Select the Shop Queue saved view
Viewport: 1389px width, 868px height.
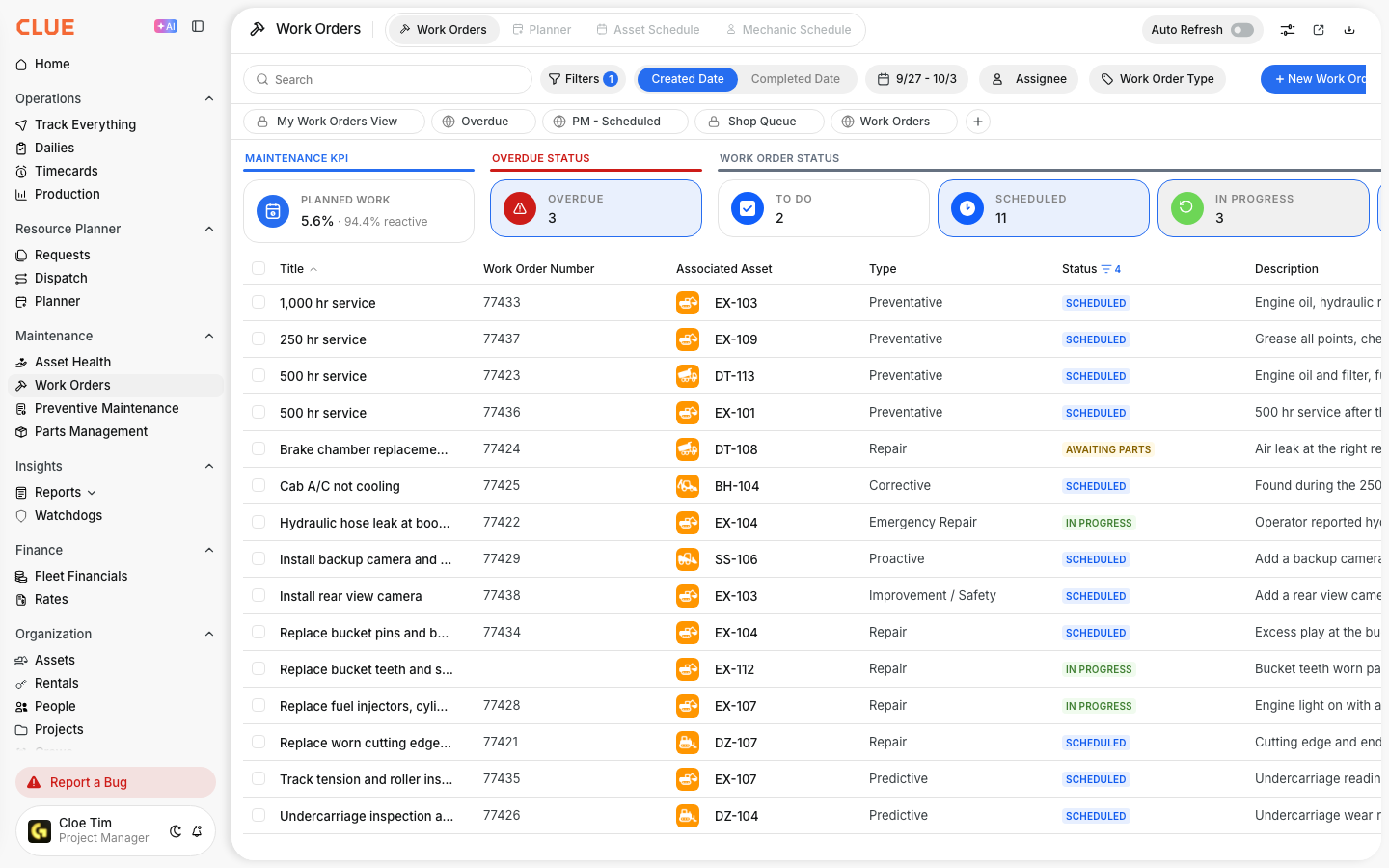pyautogui.click(x=760, y=122)
